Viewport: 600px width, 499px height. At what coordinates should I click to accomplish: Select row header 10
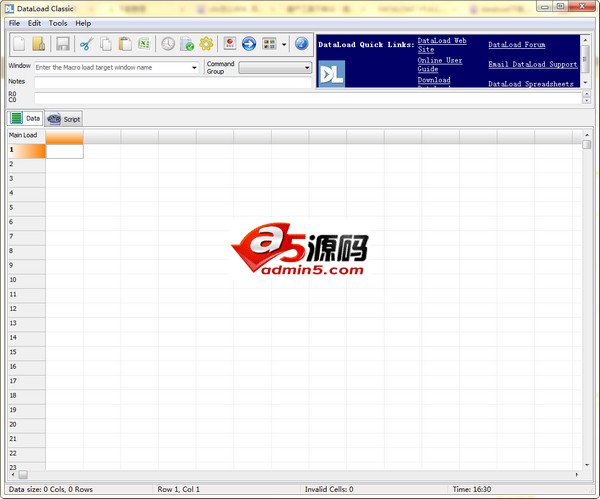point(26,280)
